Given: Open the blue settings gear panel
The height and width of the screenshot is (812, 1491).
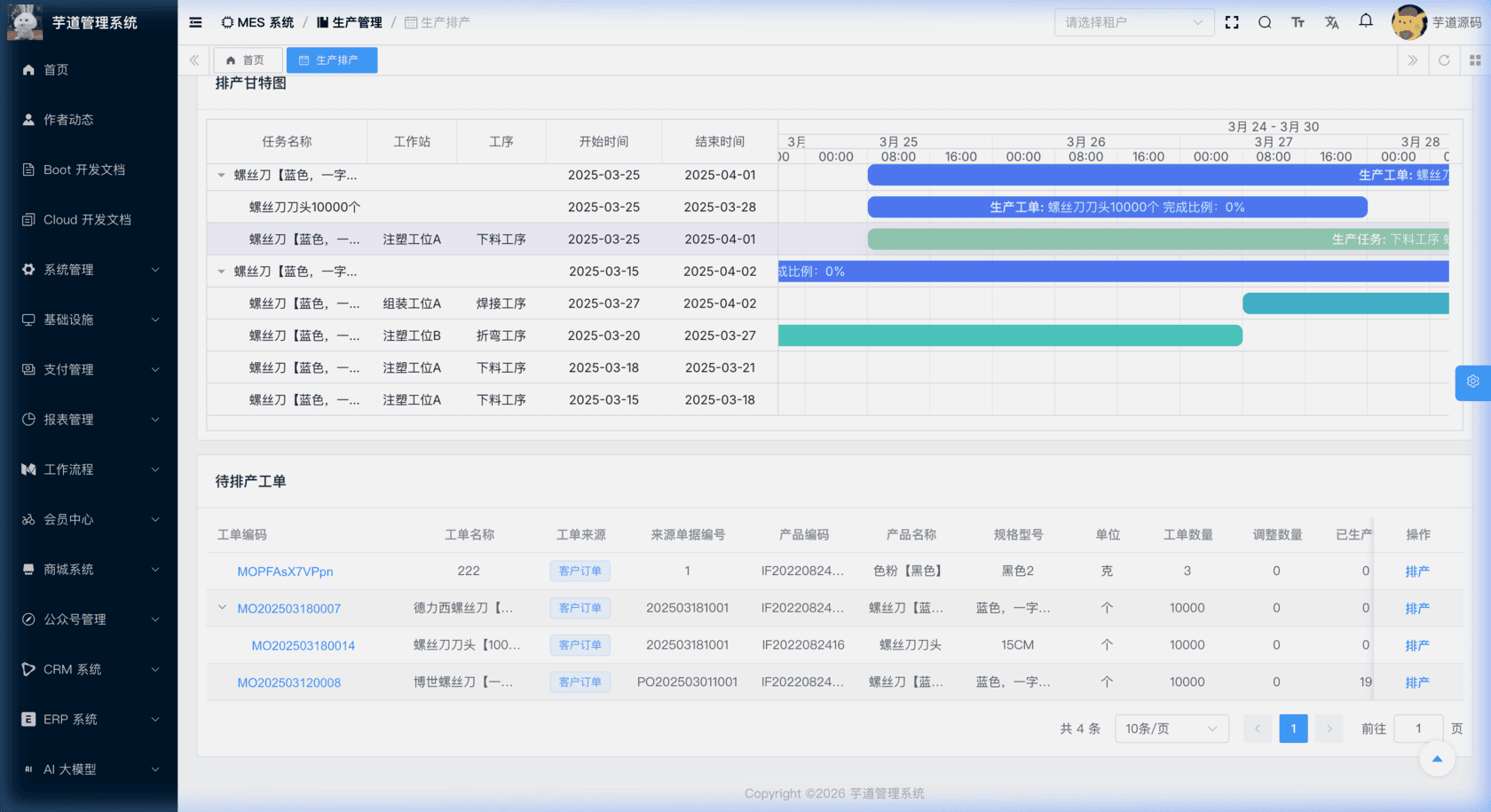Looking at the screenshot, I should [1472, 382].
